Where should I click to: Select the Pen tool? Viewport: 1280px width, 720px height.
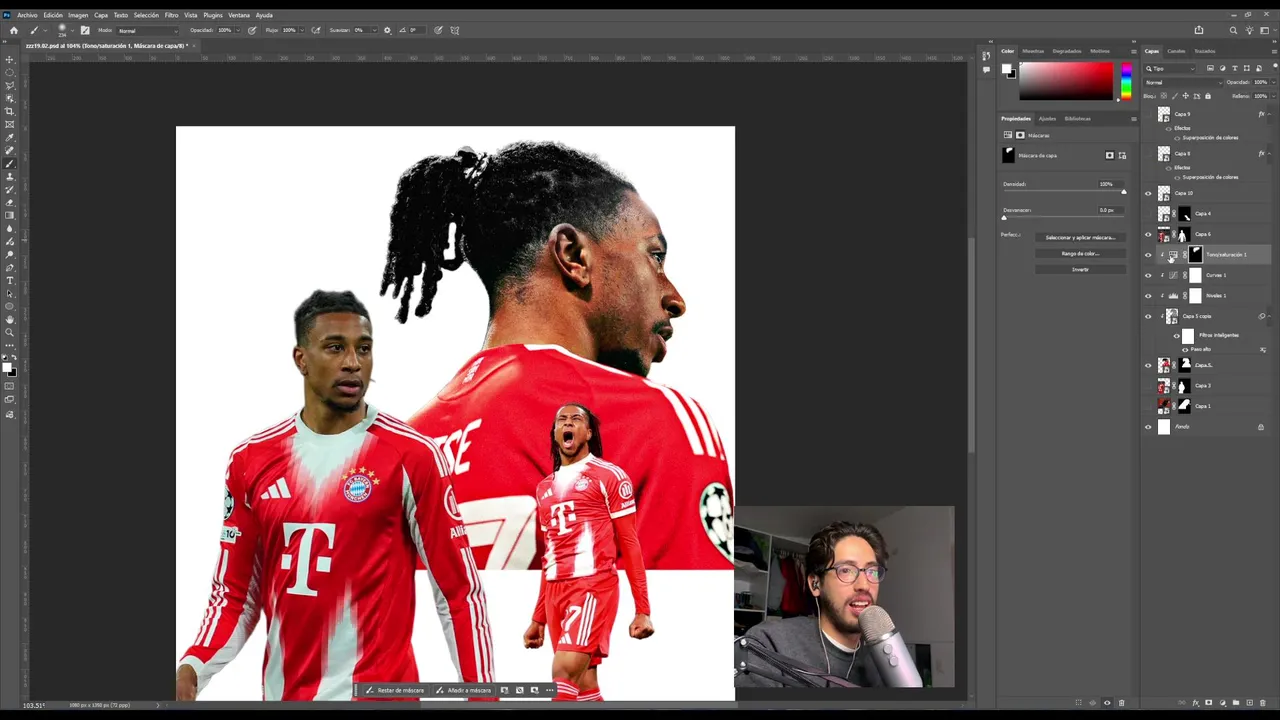click(x=10, y=267)
